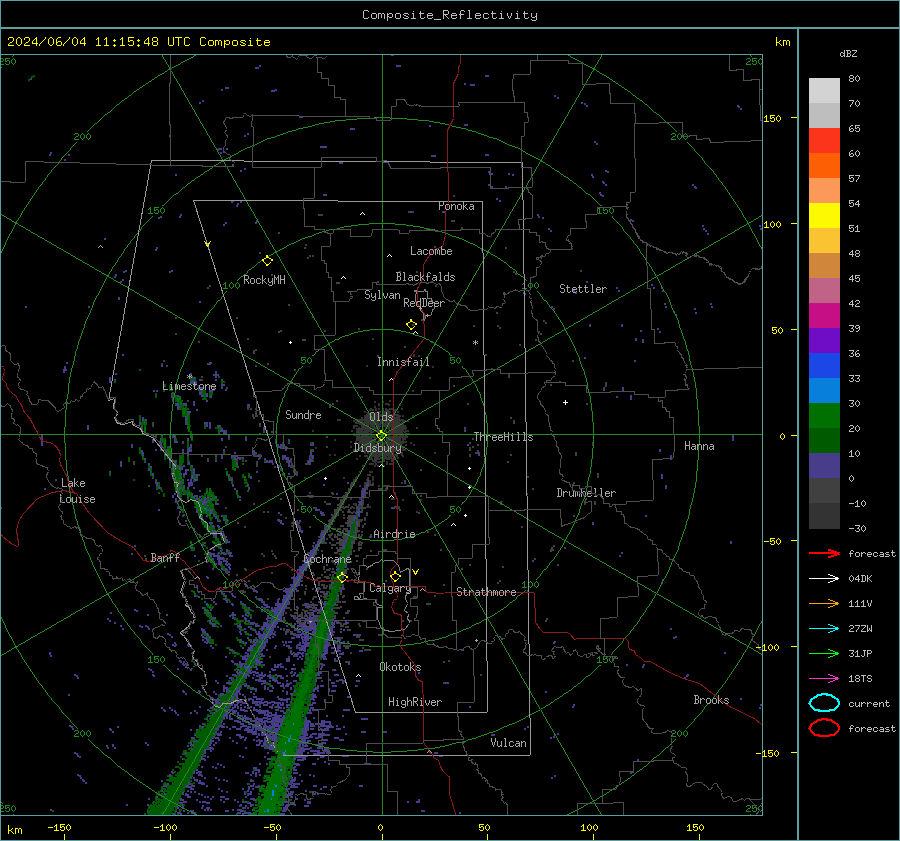The width and height of the screenshot is (900, 841).
Task: Click the Stettler town label
Action: [583, 289]
